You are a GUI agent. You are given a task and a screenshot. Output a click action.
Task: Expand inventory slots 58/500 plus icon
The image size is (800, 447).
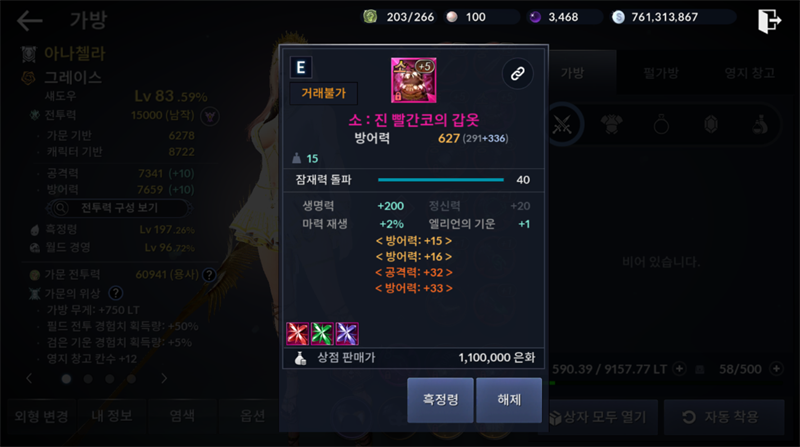tap(776, 368)
